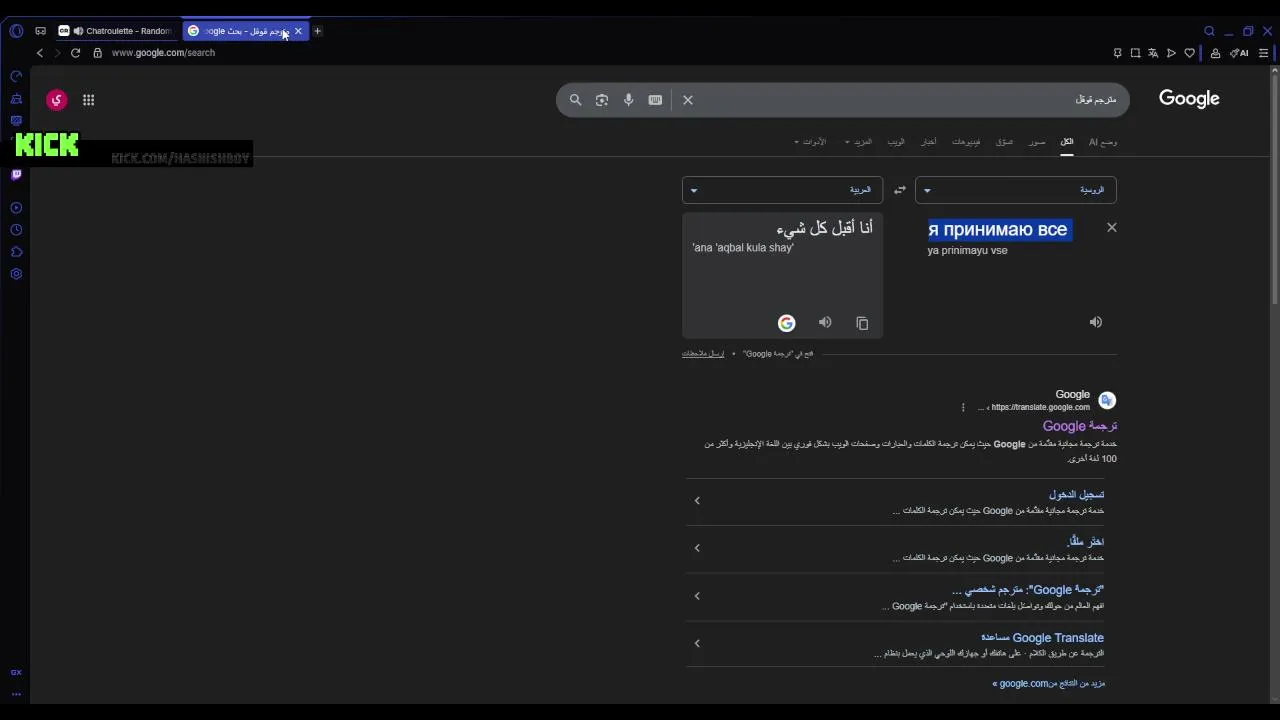Expand the تسجيل الدخول sitelink chevron
The height and width of the screenshot is (720, 1280).
[697, 501]
